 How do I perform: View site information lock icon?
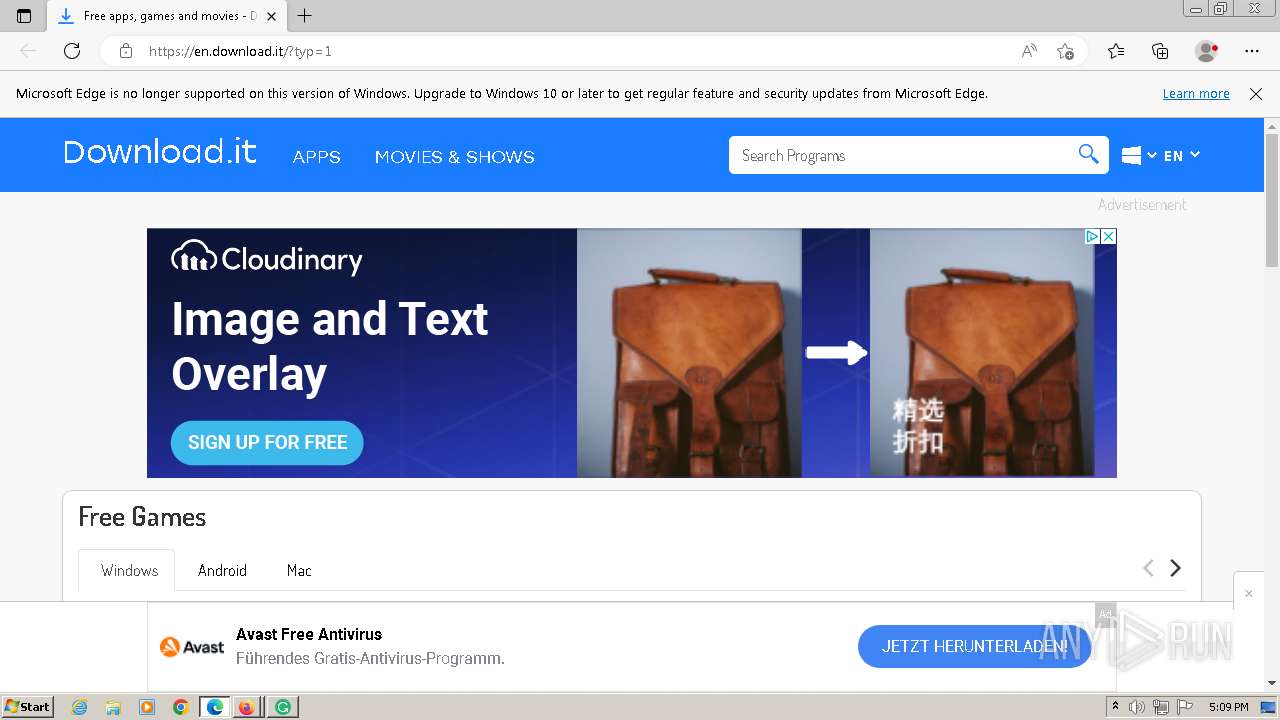point(125,51)
